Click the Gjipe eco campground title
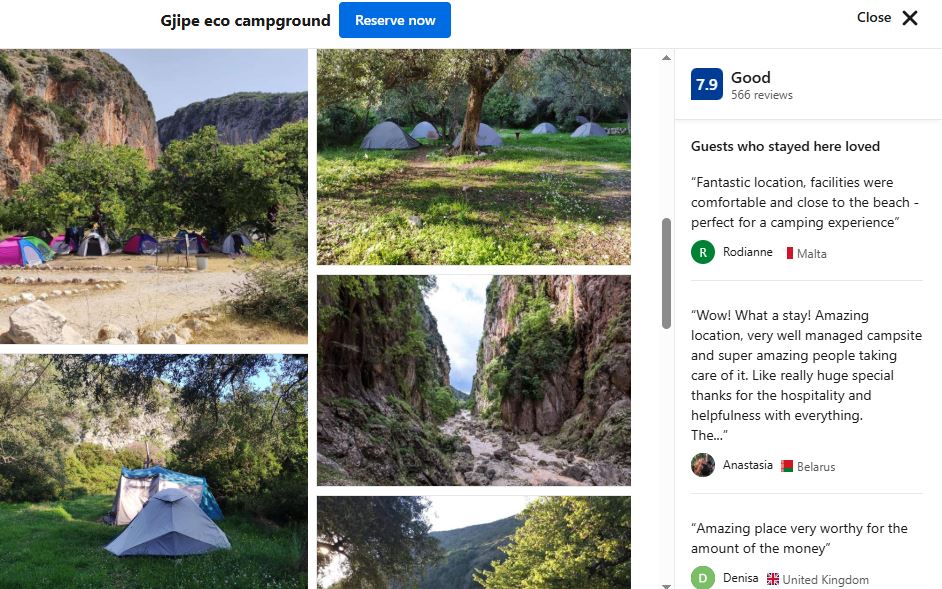The height and width of the screenshot is (589, 942). 245,20
